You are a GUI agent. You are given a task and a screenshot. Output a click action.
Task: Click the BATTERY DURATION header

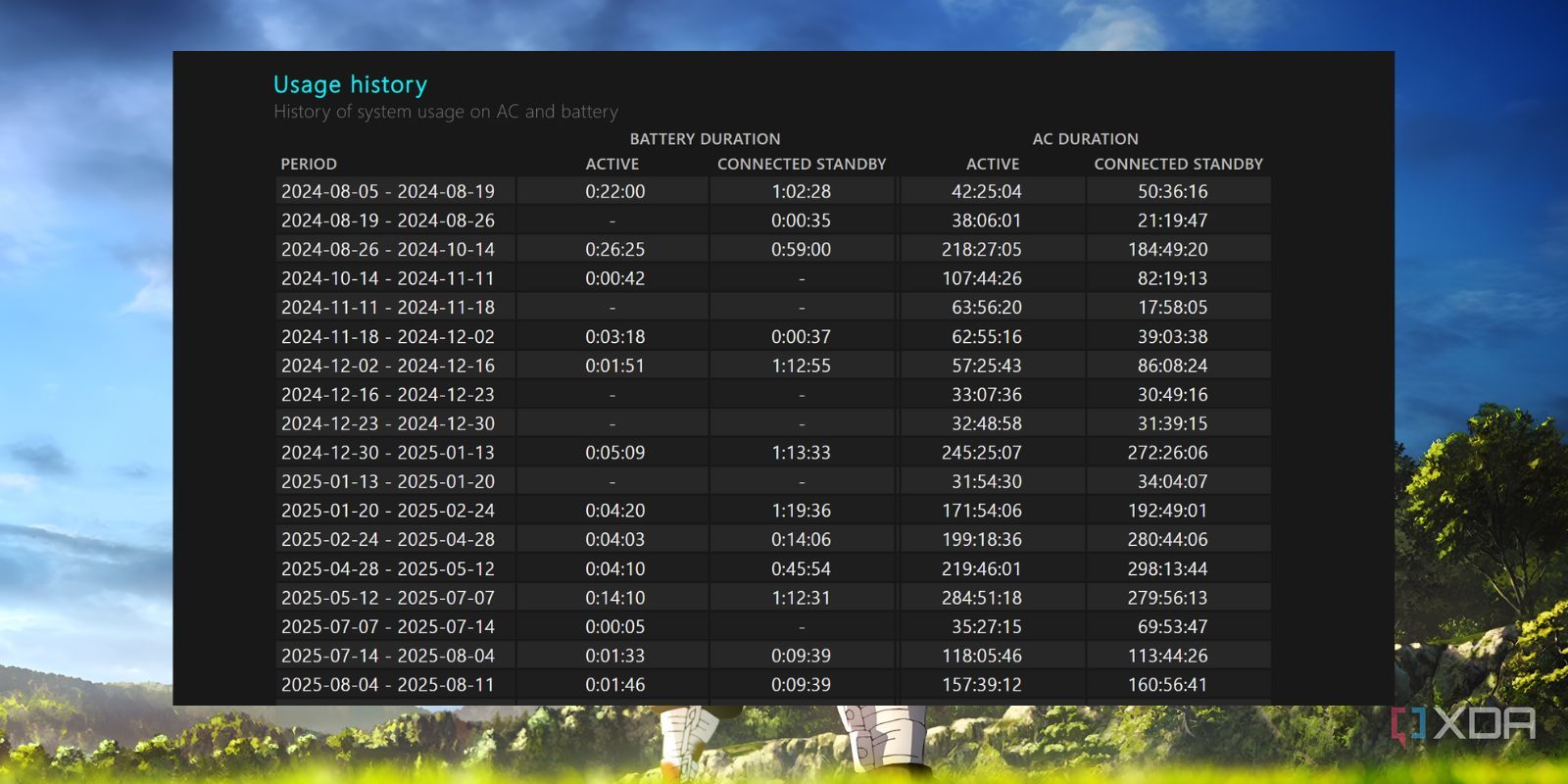pos(705,139)
